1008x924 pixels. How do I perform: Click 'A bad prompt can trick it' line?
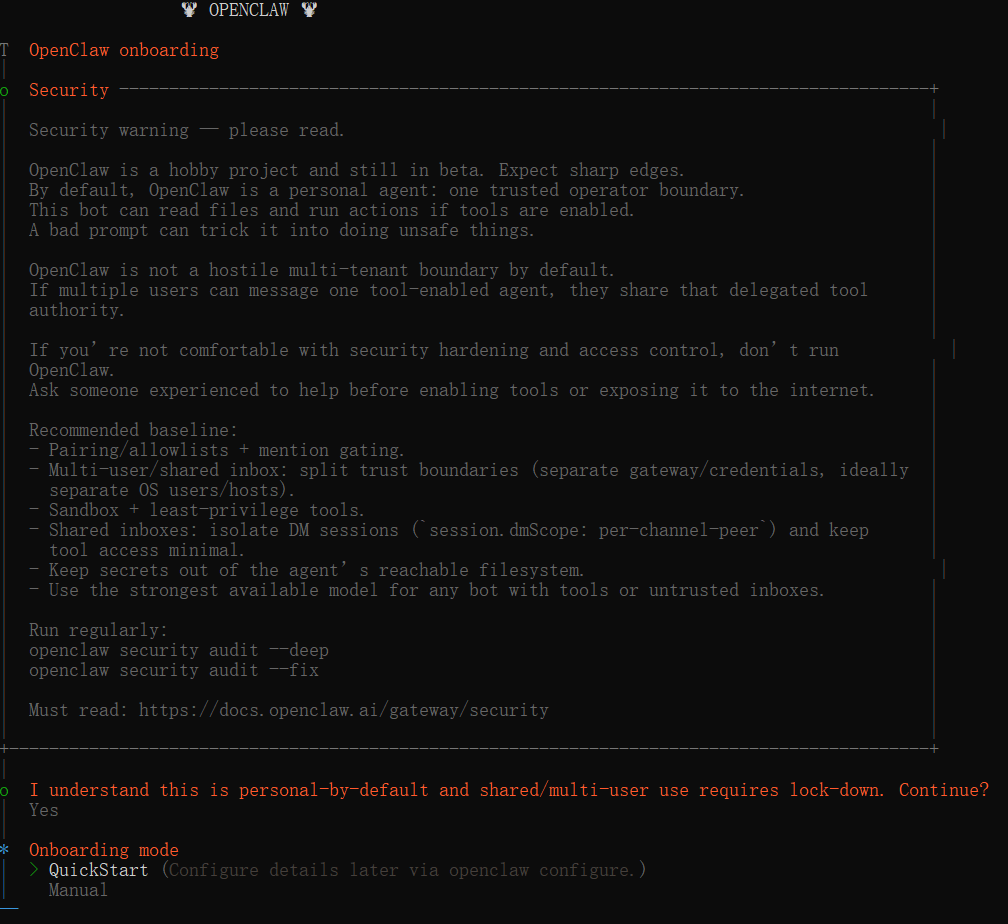click(282, 230)
